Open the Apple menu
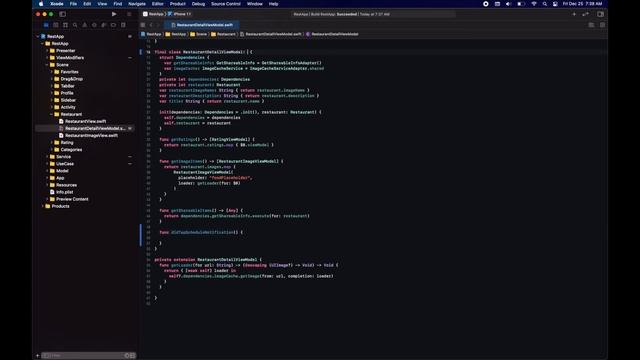This screenshot has width=640, height=360. [x=41, y=4]
